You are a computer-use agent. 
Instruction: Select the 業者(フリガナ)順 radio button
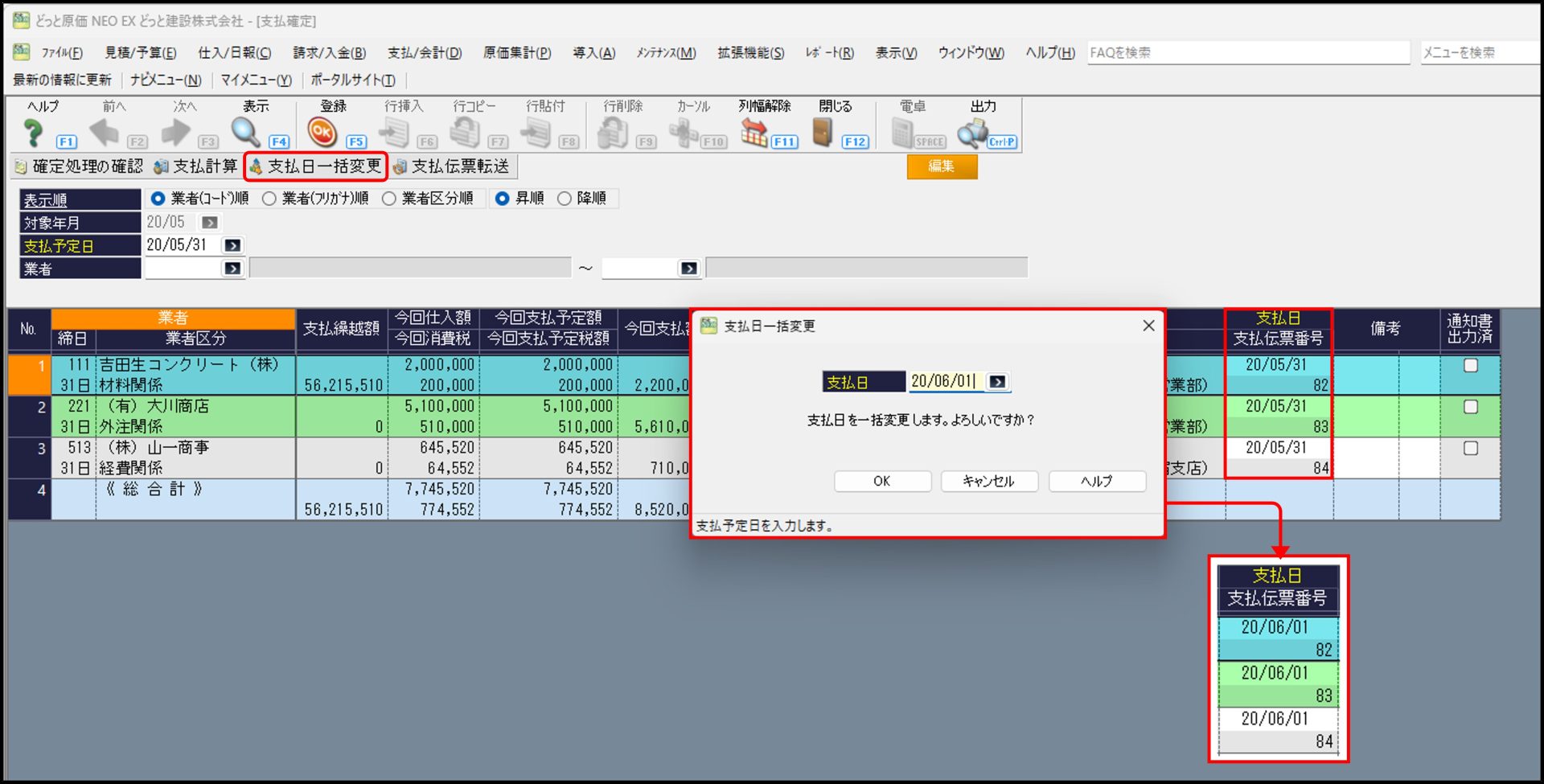[x=269, y=199]
